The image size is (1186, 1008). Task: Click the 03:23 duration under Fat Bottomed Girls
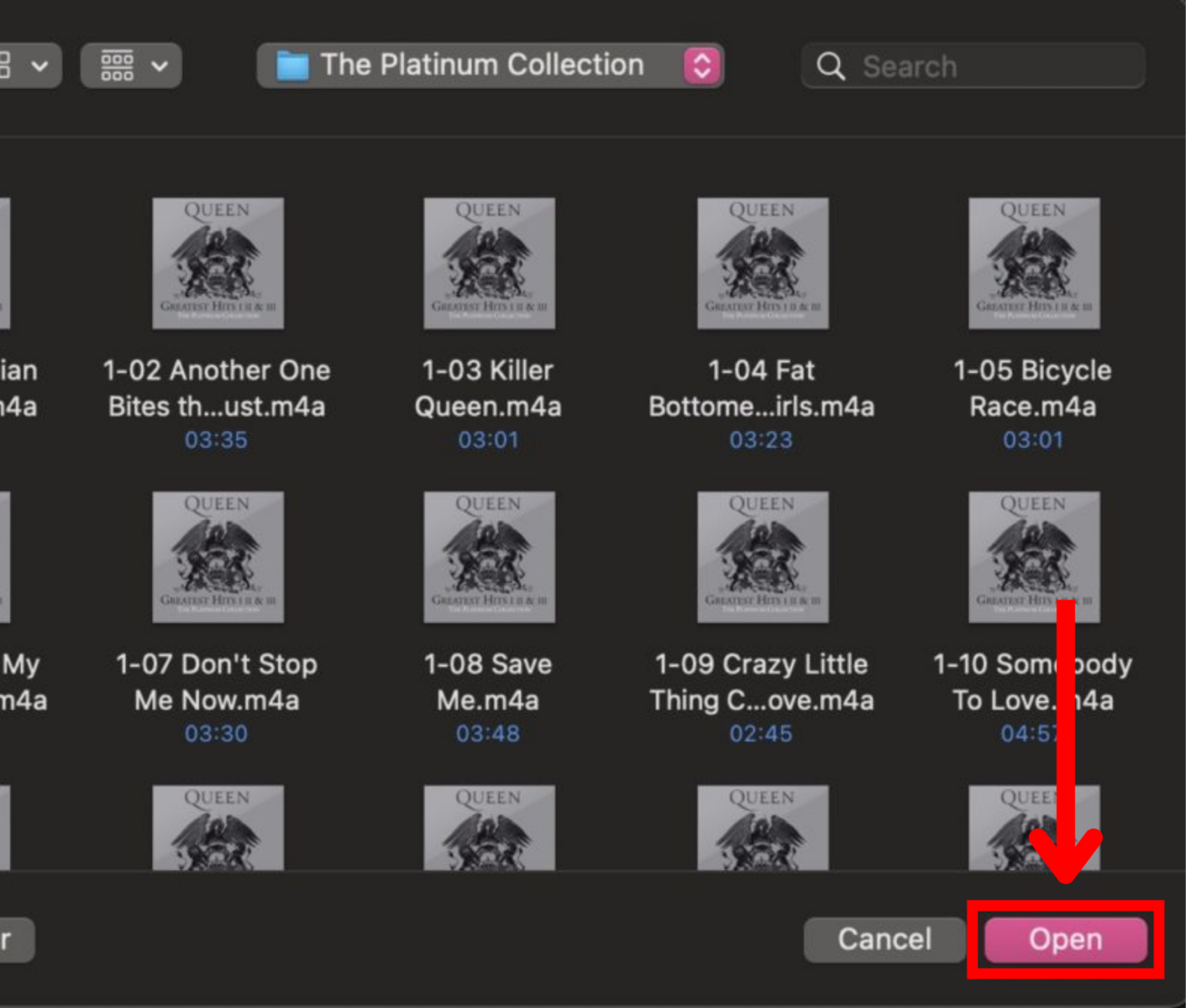pyautogui.click(x=761, y=440)
